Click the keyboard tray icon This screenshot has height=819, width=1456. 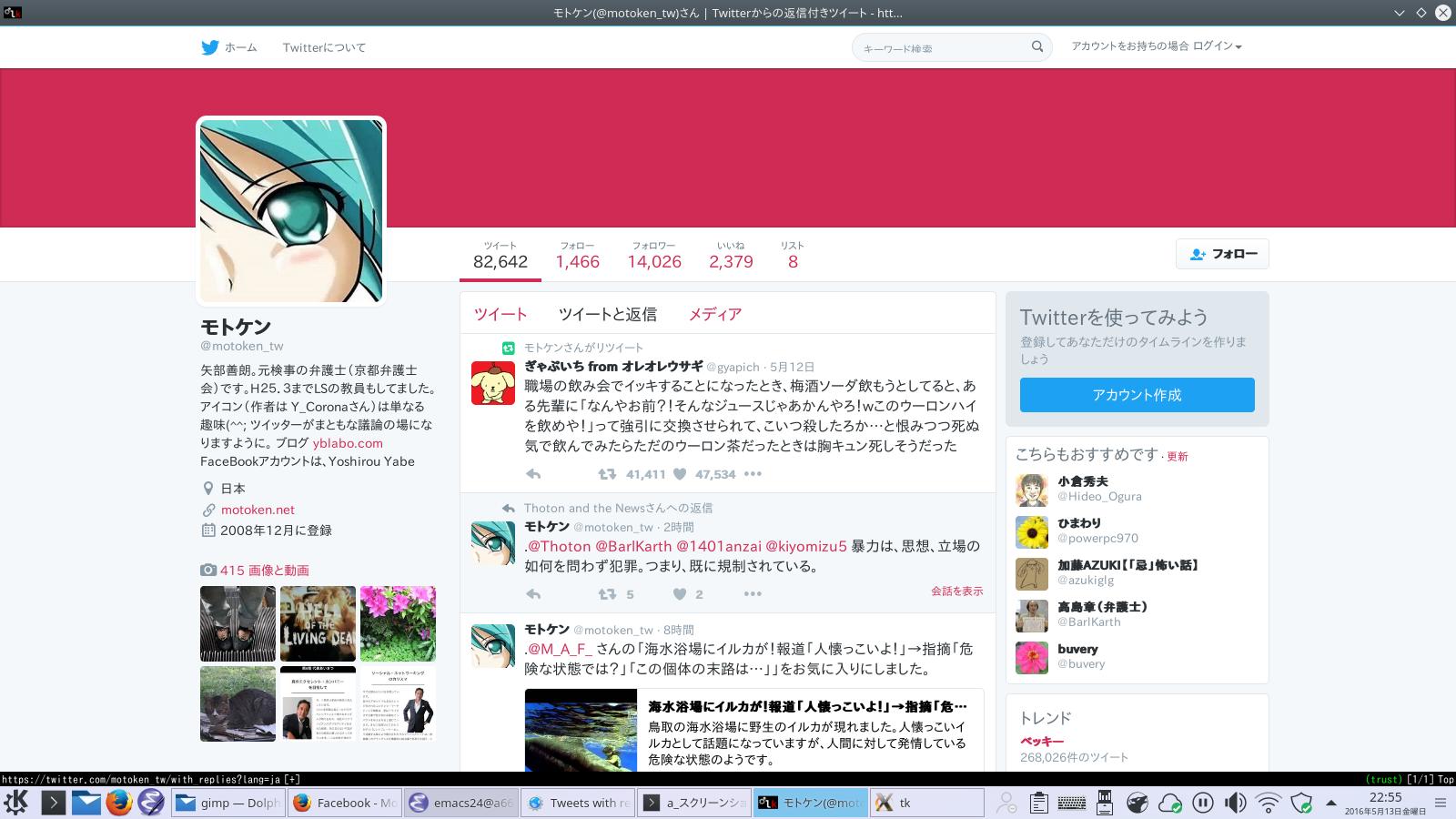(x=1072, y=803)
